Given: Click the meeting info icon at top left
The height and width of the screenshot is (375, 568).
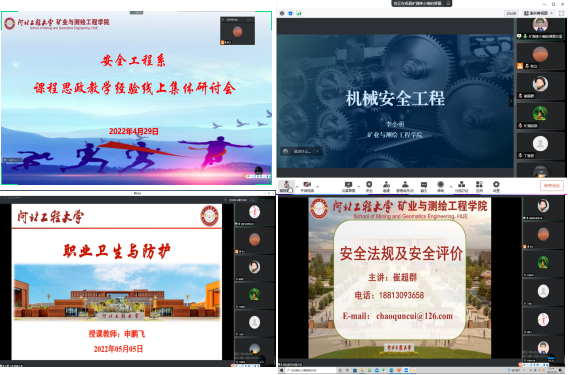Looking at the screenshot, I should [282, 13].
